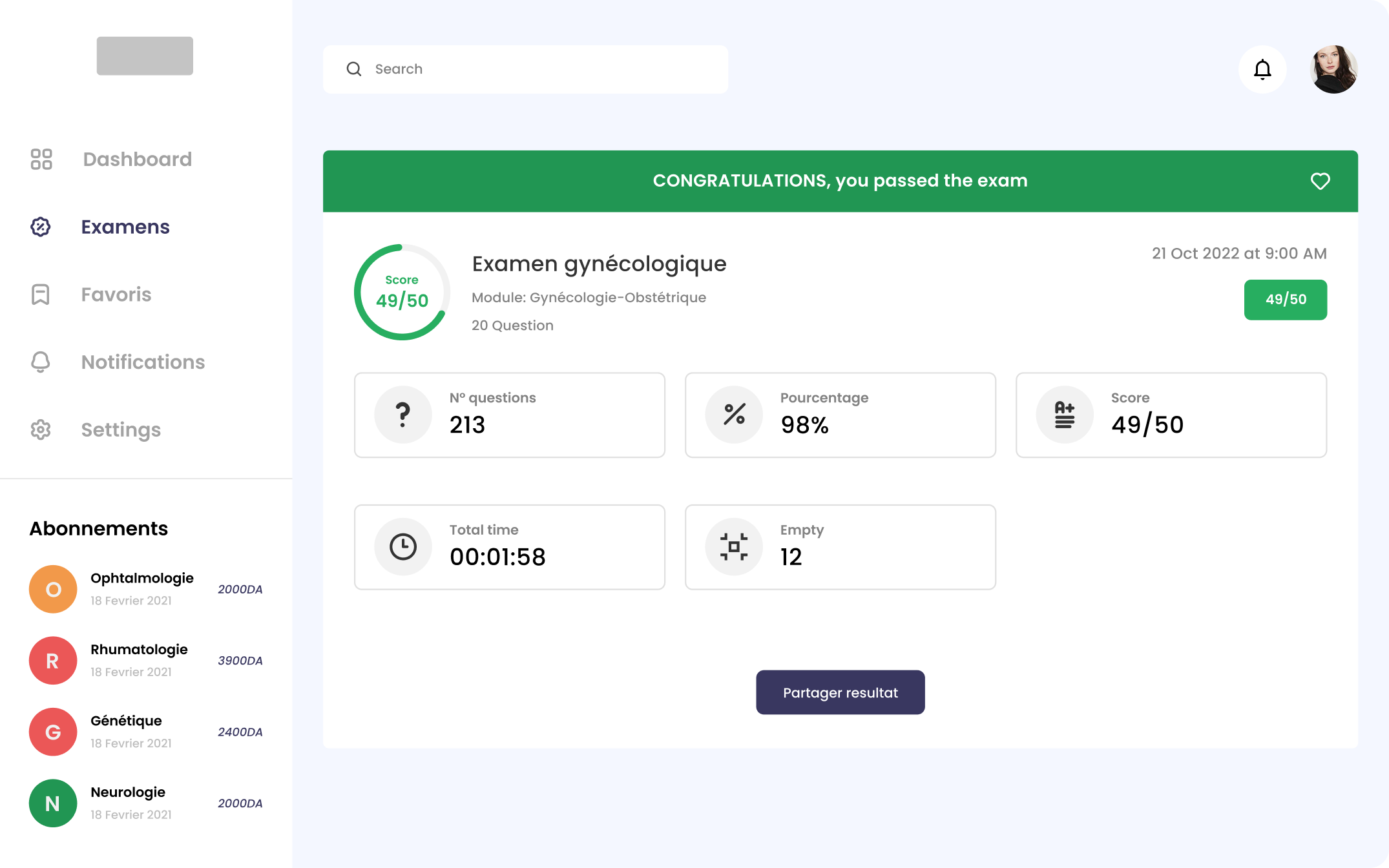Click the search magnifier icon
This screenshot has width=1389, height=868.
353,69
